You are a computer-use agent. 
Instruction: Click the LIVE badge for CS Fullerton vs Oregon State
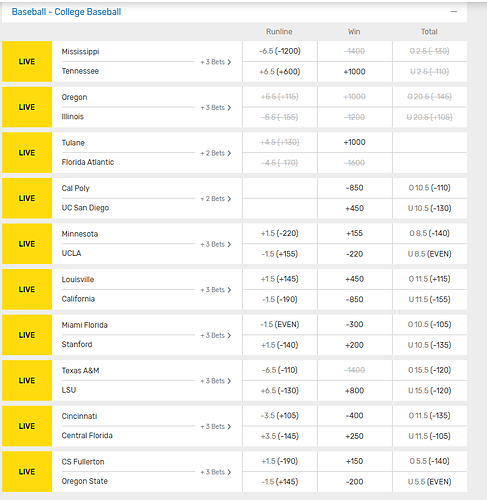27,472
